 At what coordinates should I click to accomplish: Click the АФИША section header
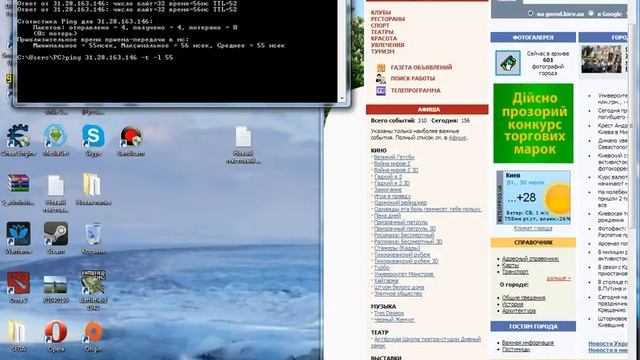[x=427, y=109]
